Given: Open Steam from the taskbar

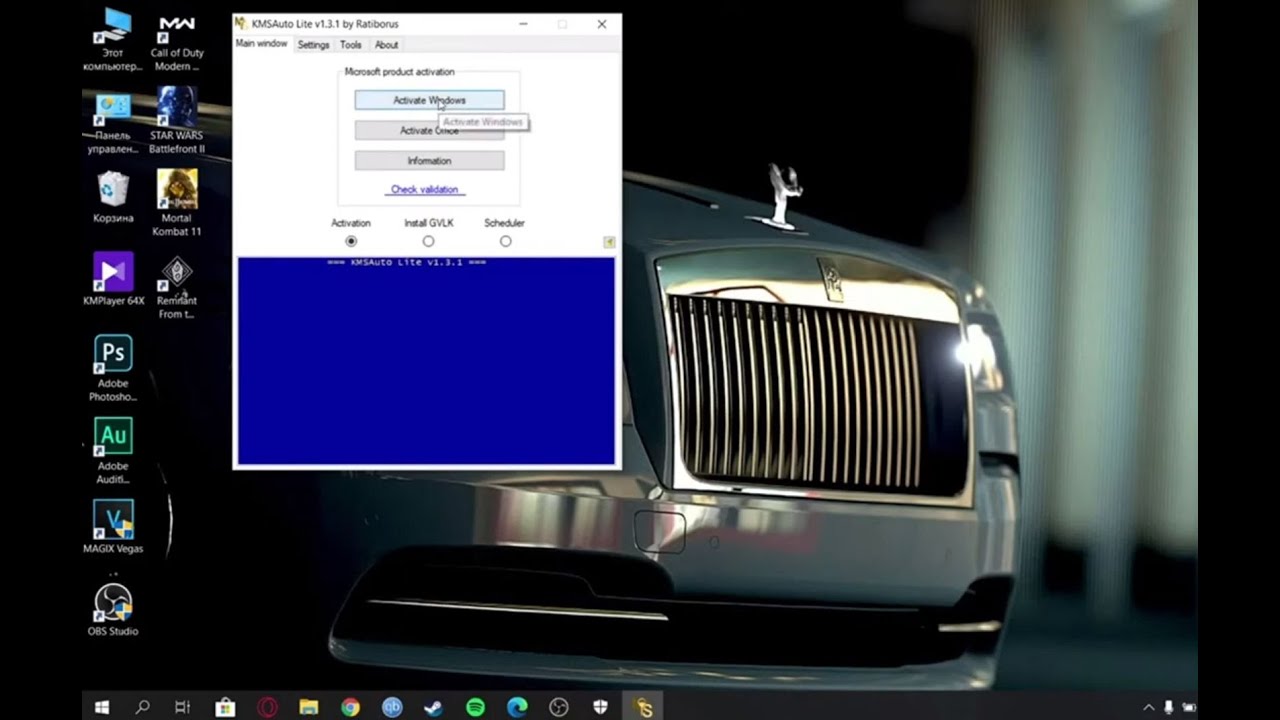Looking at the screenshot, I should [433, 707].
